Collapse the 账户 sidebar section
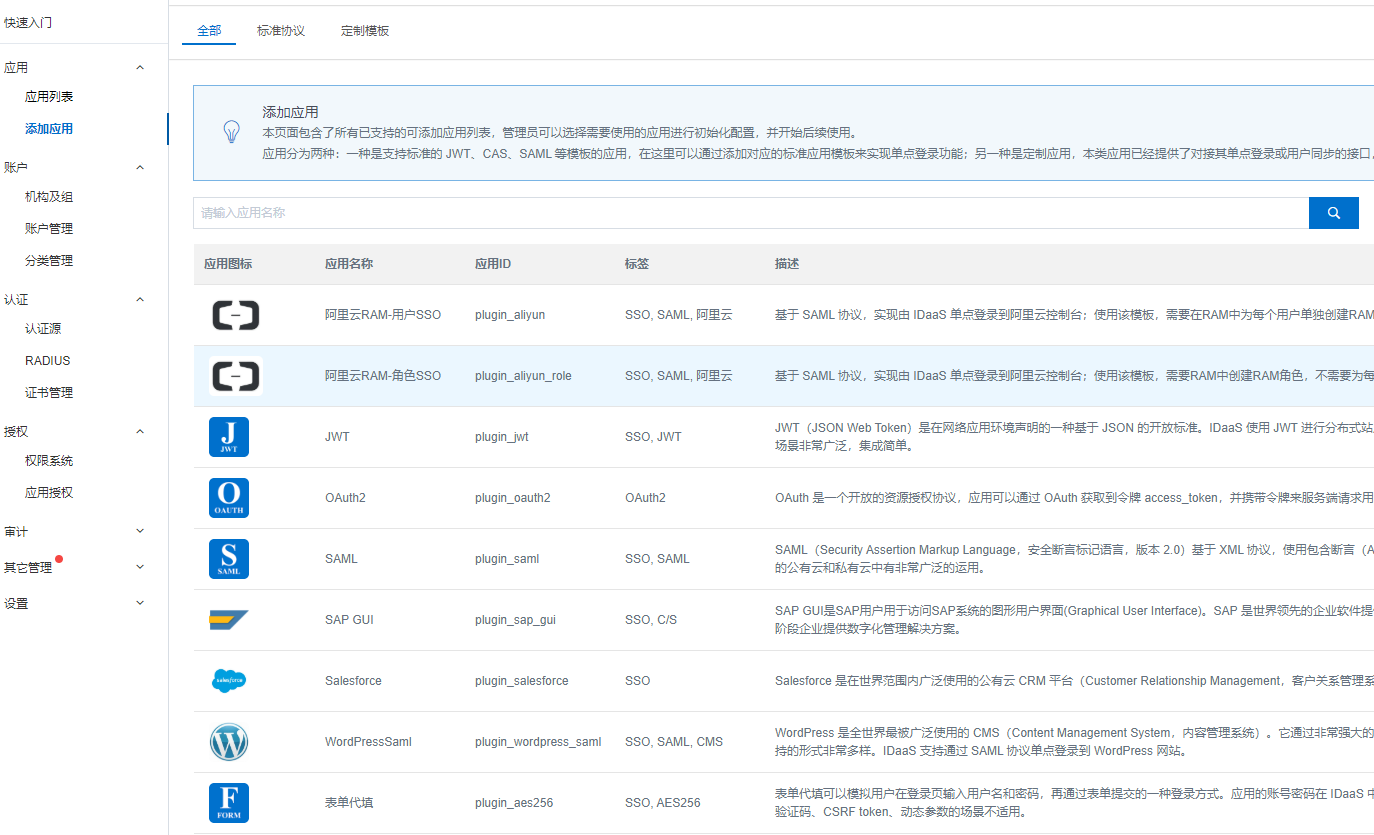Image resolution: width=1374 pixels, height=835 pixels. [140, 168]
